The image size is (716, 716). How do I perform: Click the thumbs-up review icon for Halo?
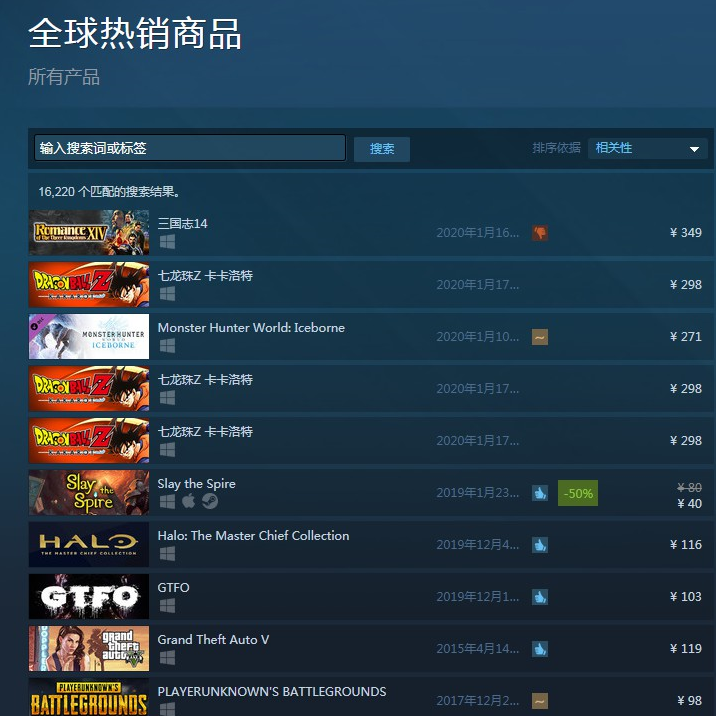tap(539, 545)
